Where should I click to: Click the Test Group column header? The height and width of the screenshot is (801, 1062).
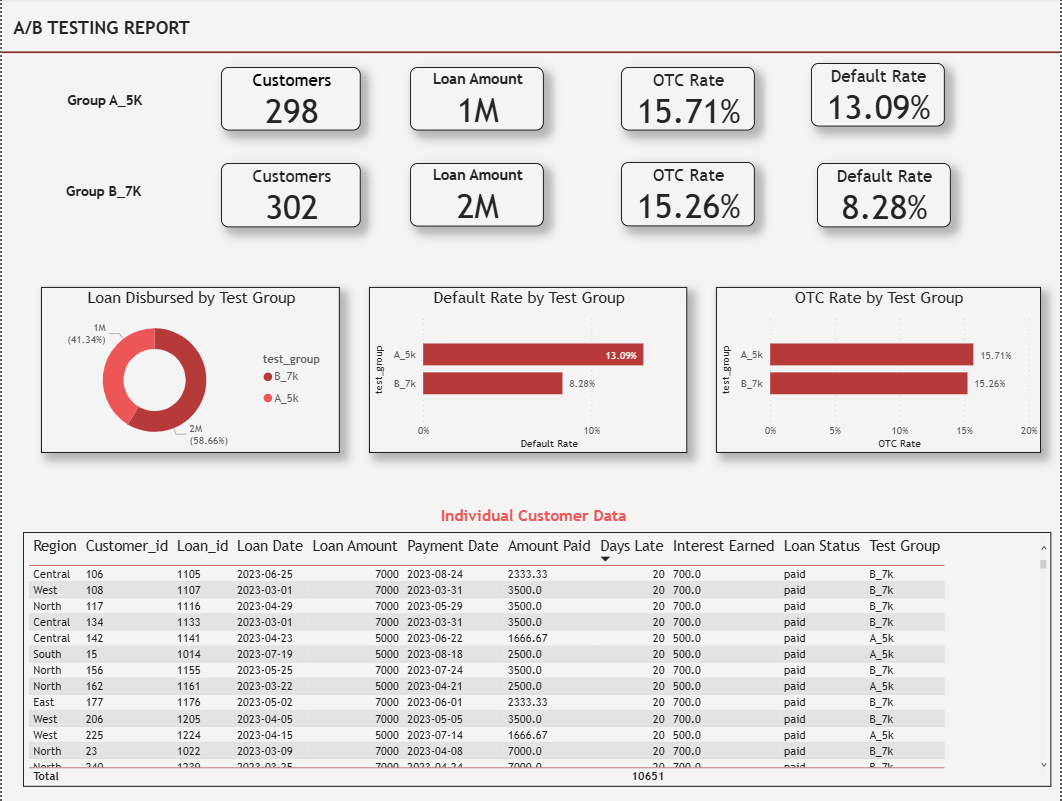tap(904, 546)
